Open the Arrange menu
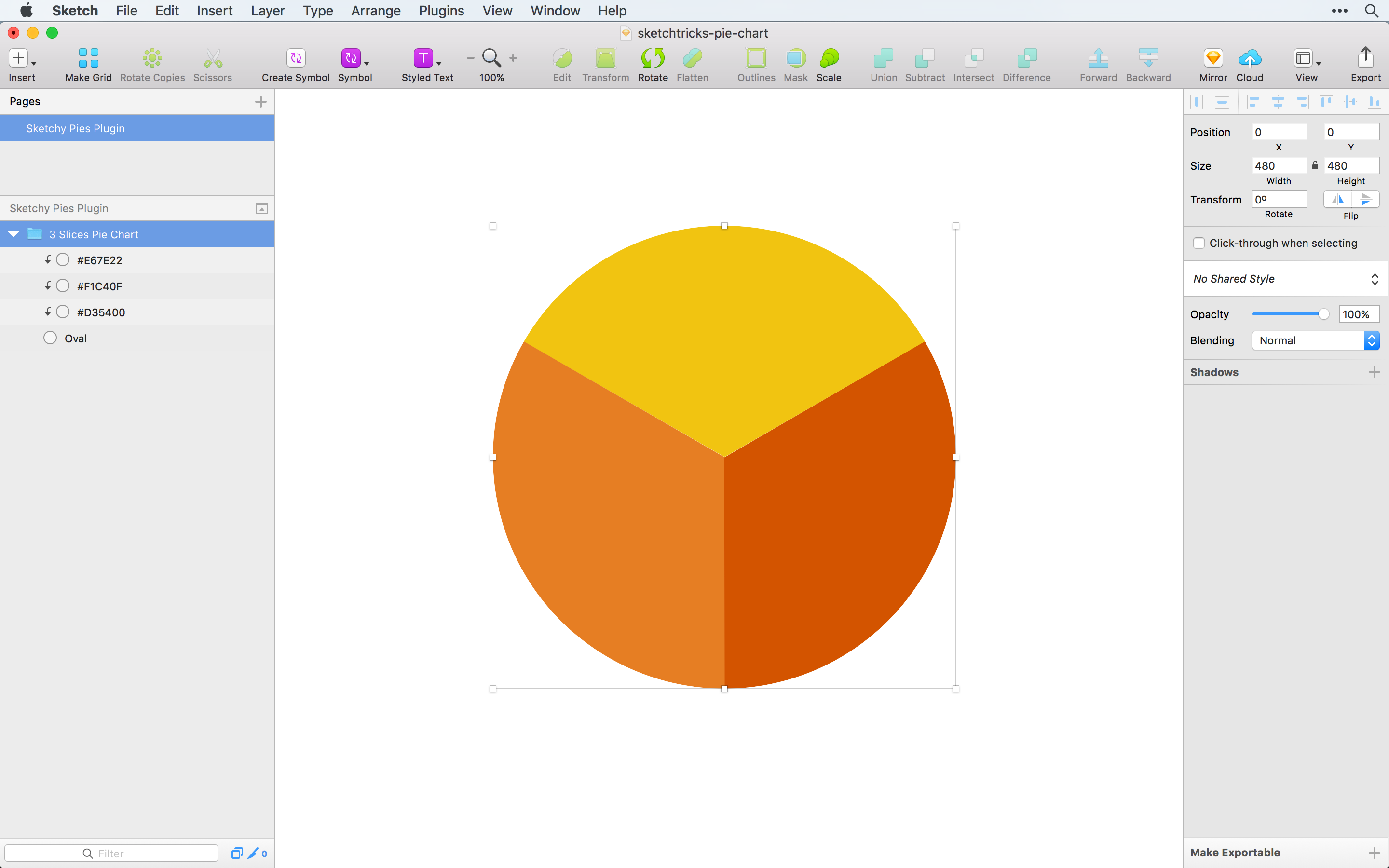This screenshot has width=1389, height=868. pos(376,10)
